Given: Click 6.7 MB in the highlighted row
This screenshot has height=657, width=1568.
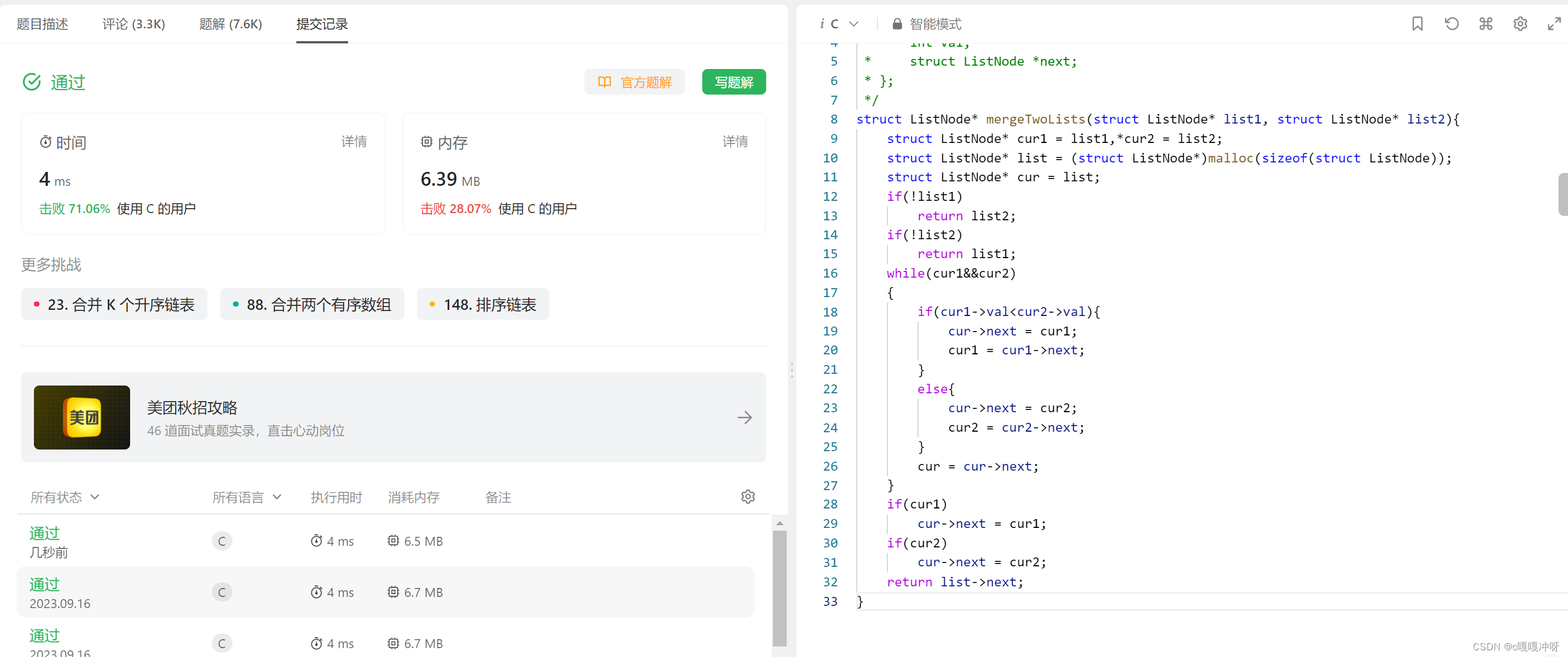Looking at the screenshot, I should (423, 592).
